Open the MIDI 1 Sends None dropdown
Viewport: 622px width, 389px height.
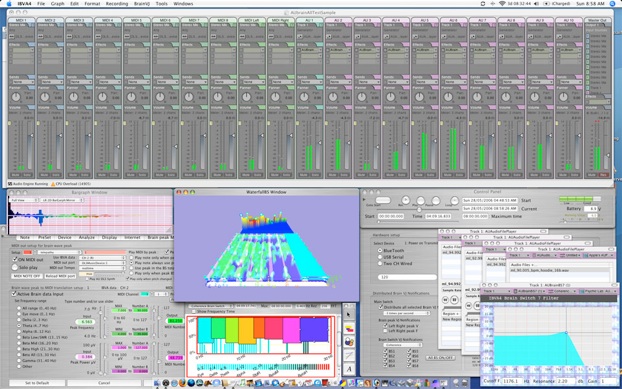pos(23,82)
